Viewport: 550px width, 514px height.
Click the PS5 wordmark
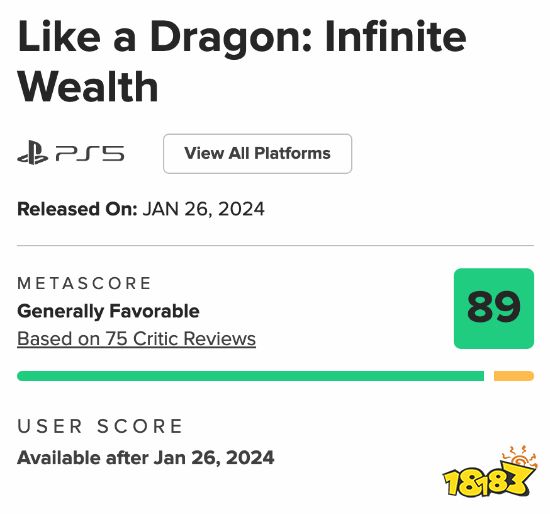[x=90, y=153]
